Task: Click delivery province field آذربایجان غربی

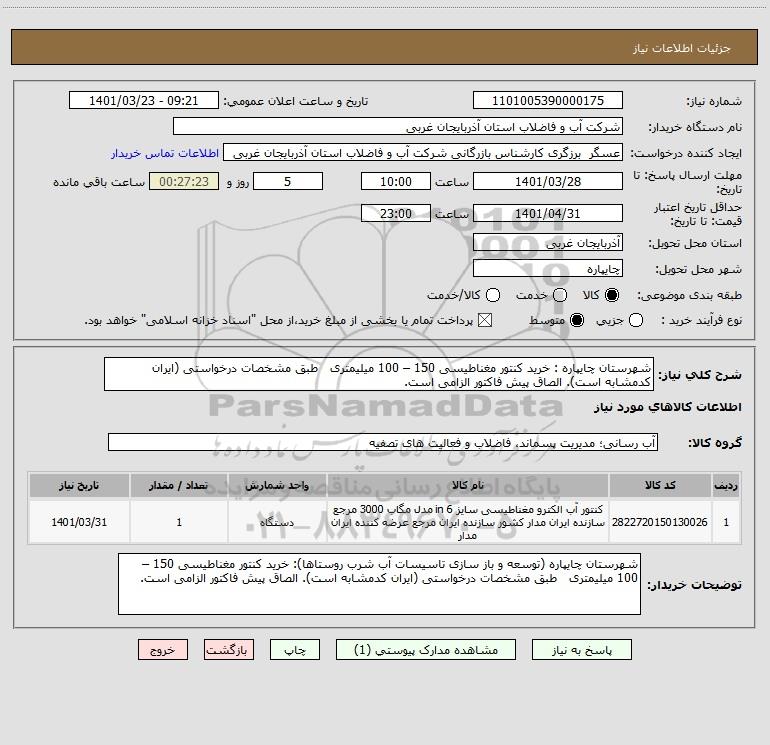Action: pos(548,242)
